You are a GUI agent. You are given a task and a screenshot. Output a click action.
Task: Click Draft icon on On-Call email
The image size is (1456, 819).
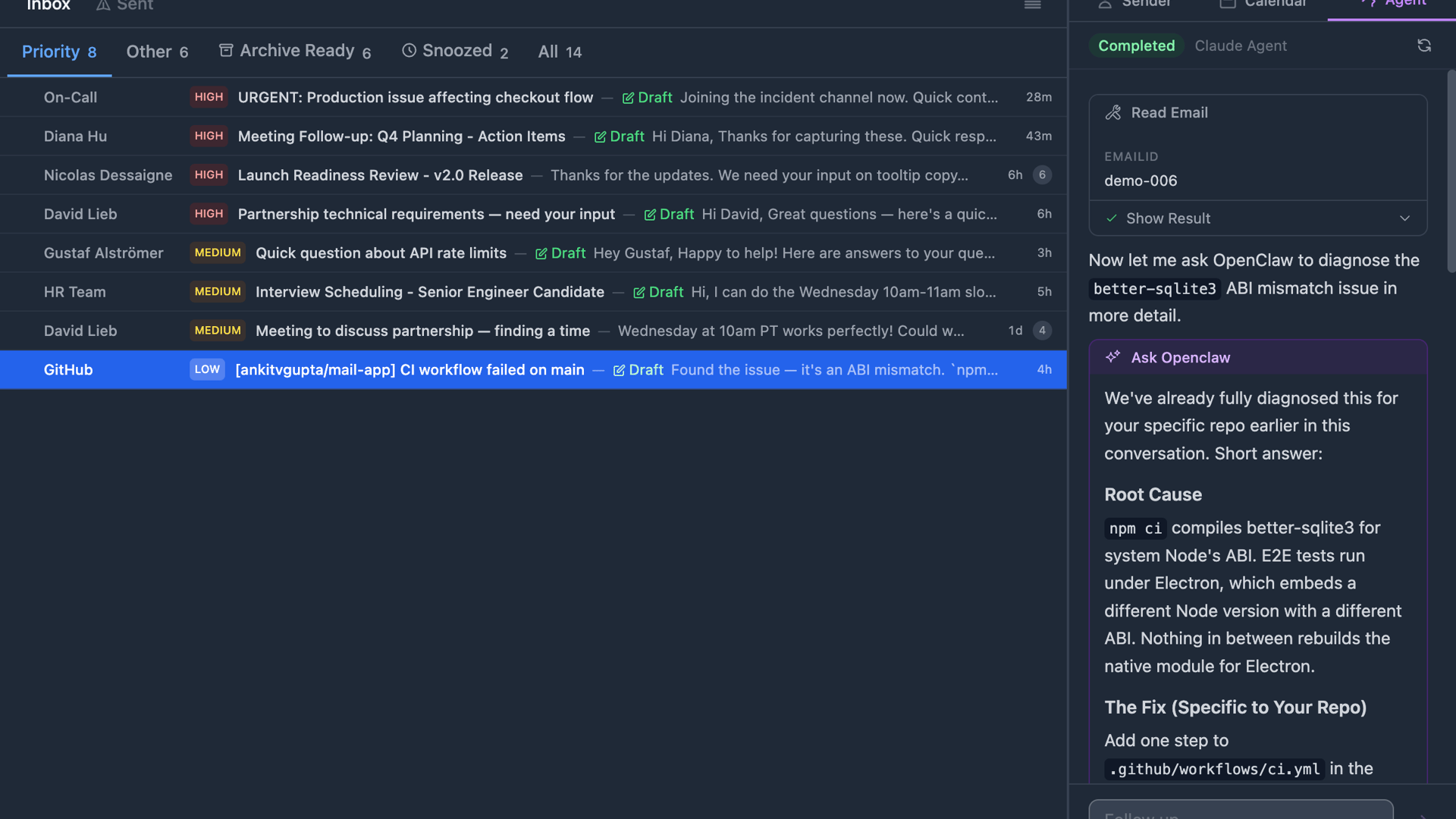tap(628, 98)
